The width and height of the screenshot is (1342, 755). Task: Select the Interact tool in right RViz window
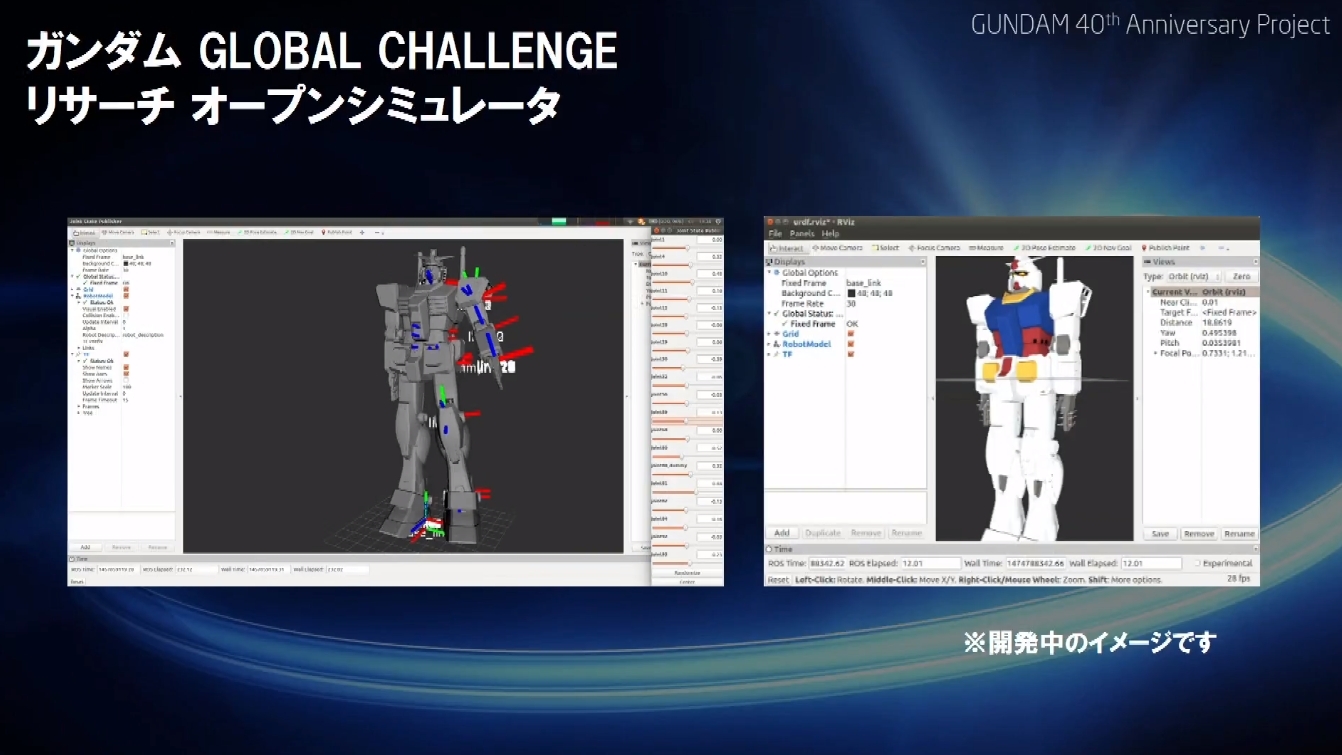pyautogui.click(x=787, y=248)
